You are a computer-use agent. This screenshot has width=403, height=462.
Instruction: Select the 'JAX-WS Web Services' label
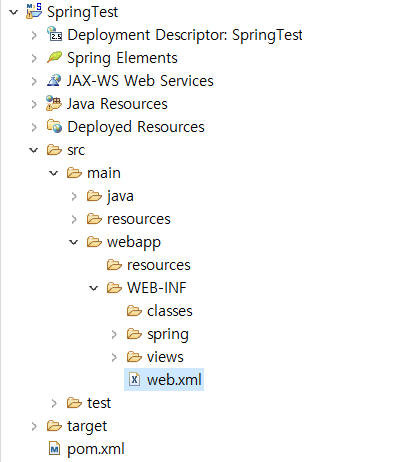click(x=140, y=81)
